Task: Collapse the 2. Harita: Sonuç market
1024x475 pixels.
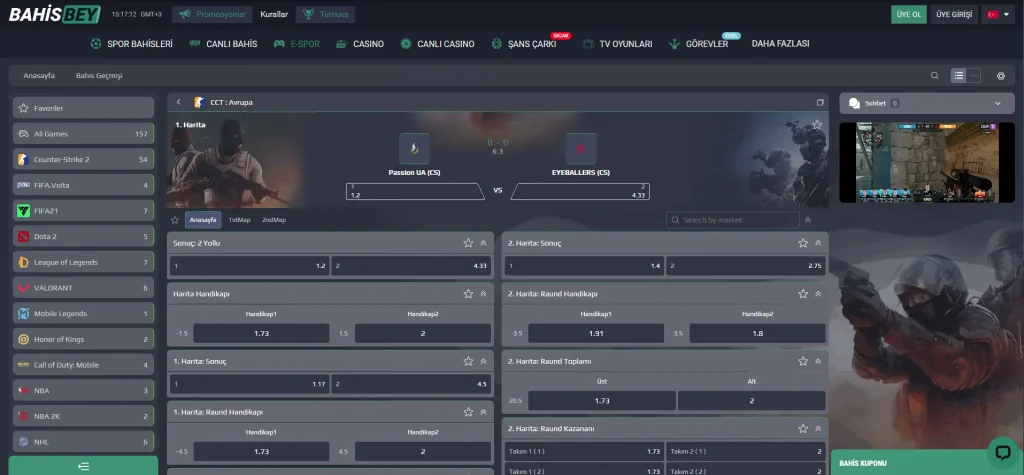Action: click(818, 243)
